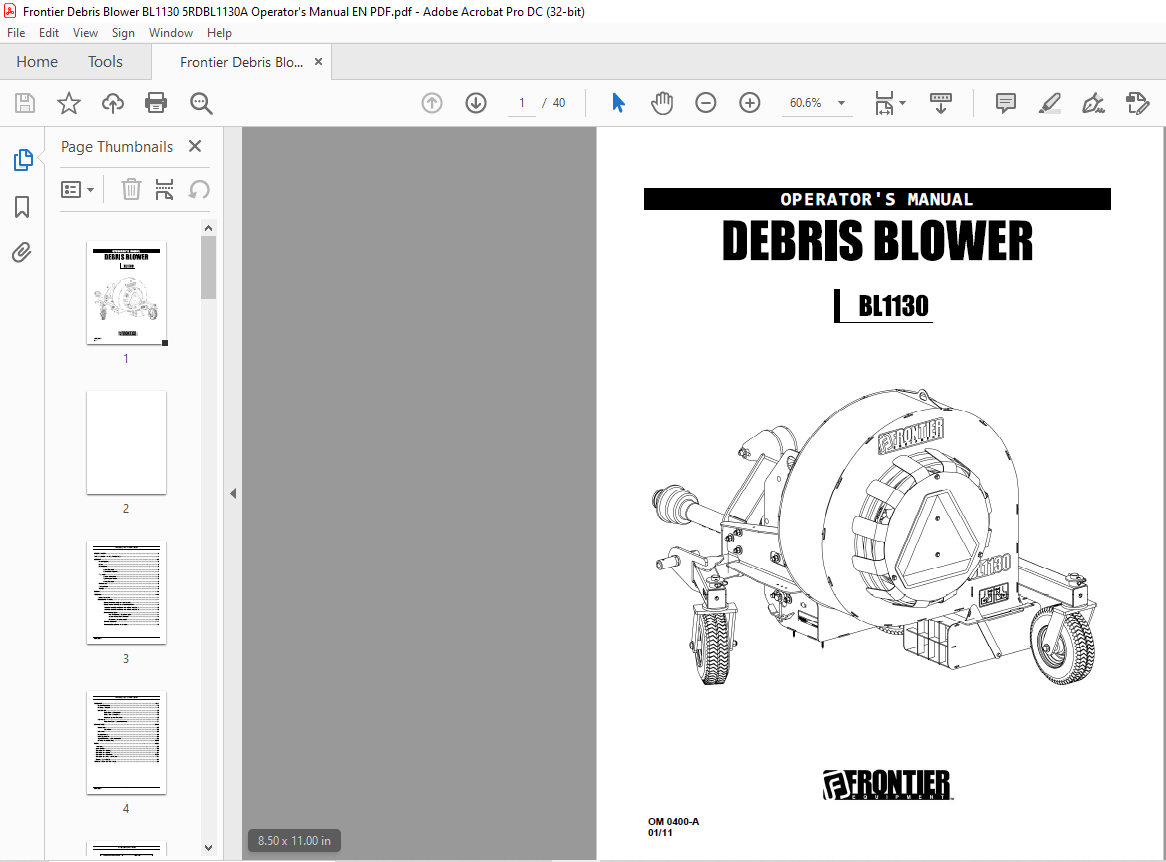Click the insert pages icon in thumbnails panel
Image resolution: width=1166 pixels, height=862 pixels.
164,190
